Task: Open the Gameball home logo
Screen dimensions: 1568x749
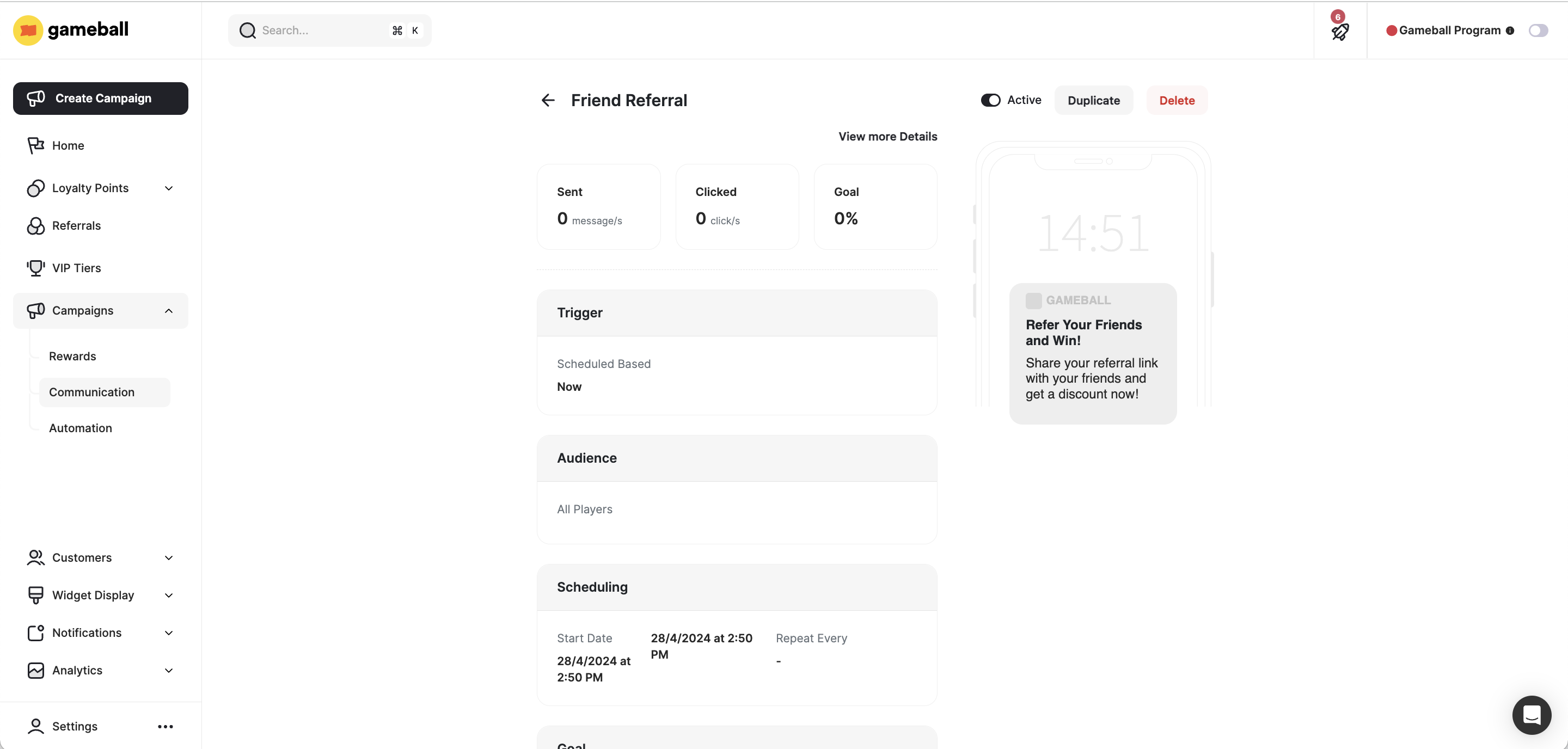Action: (70, 30)
